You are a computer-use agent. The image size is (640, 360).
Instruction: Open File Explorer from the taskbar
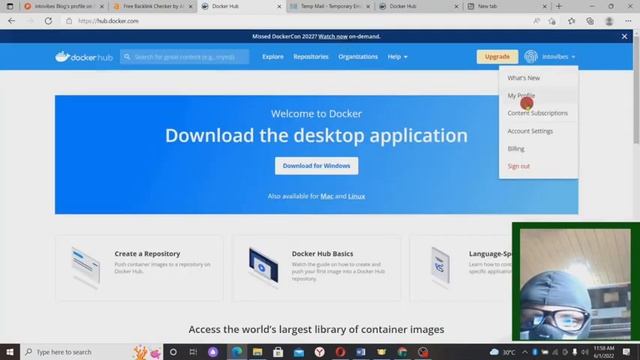point(257,352)
